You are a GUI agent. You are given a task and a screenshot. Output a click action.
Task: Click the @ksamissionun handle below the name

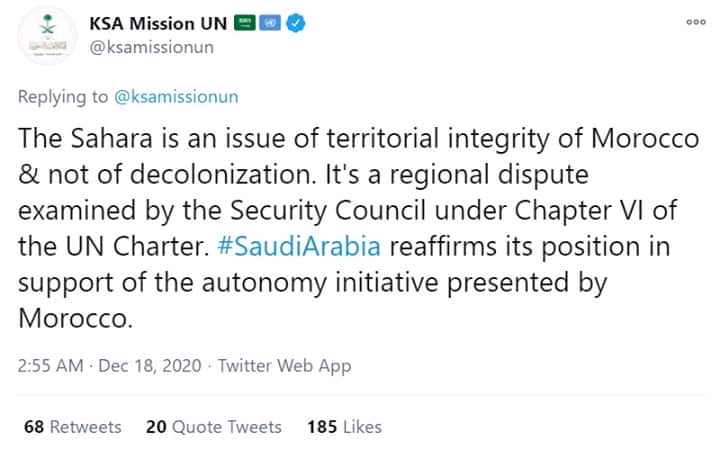coord(151,46)
